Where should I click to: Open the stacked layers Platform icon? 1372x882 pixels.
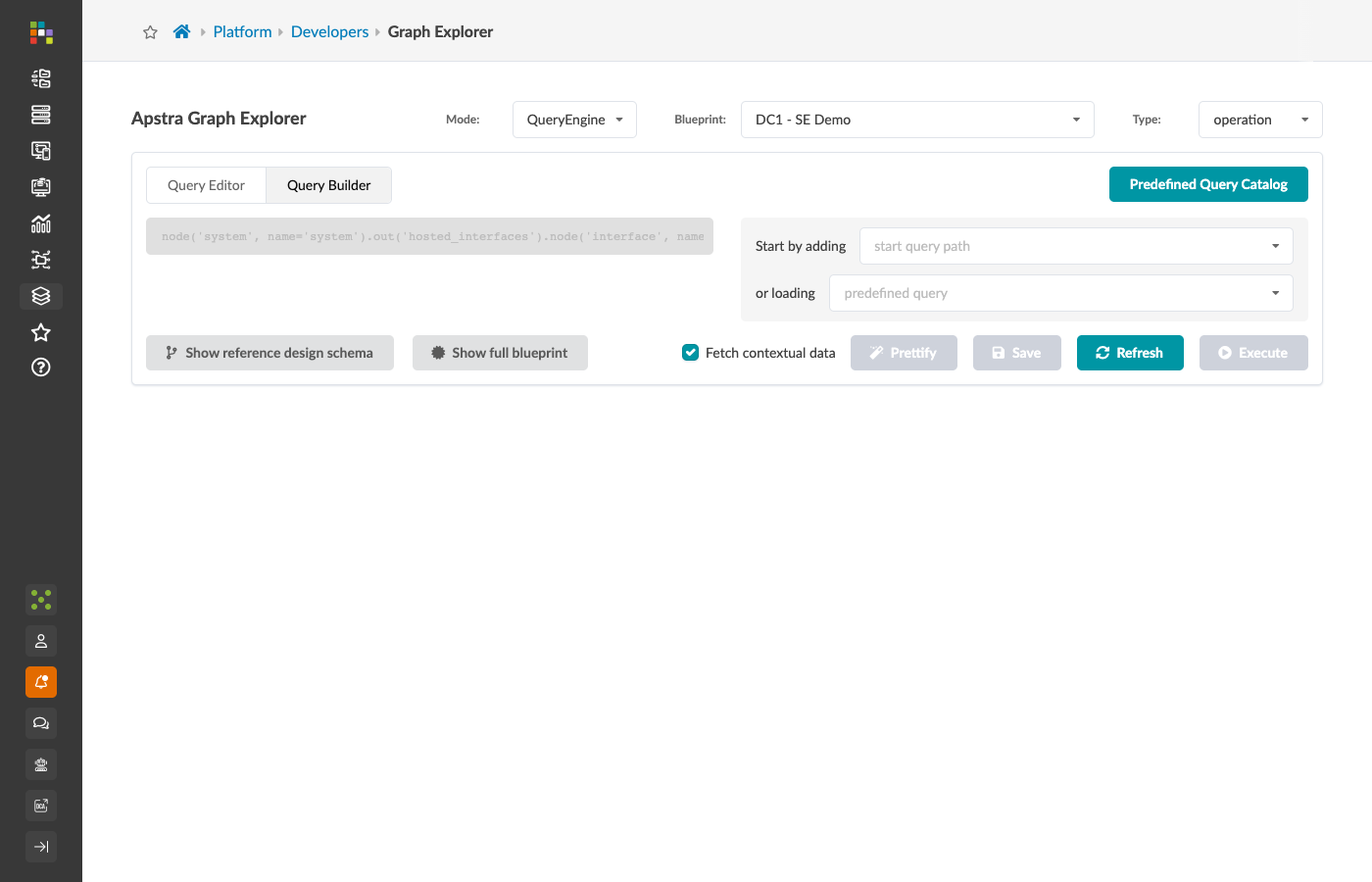click(41, 296)
